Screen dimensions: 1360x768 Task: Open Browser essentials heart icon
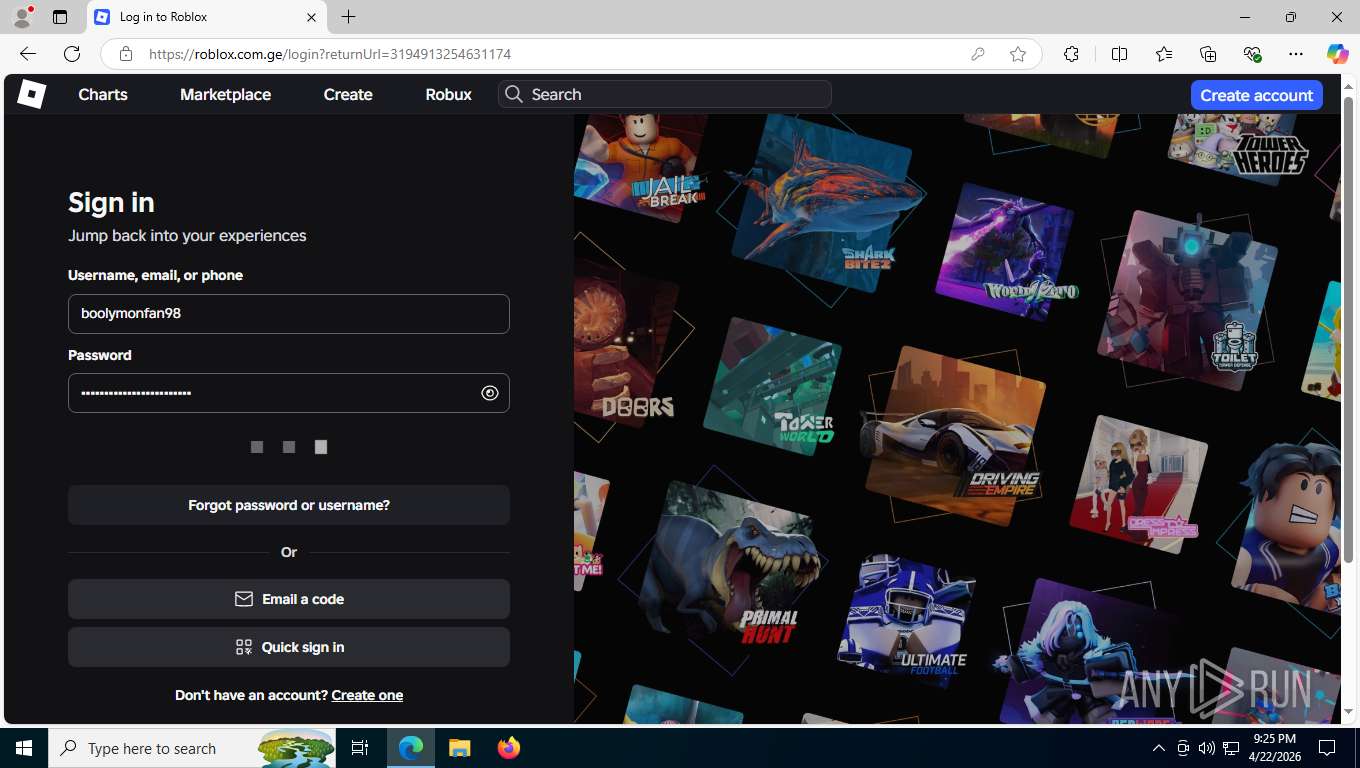pos(1252,54)
